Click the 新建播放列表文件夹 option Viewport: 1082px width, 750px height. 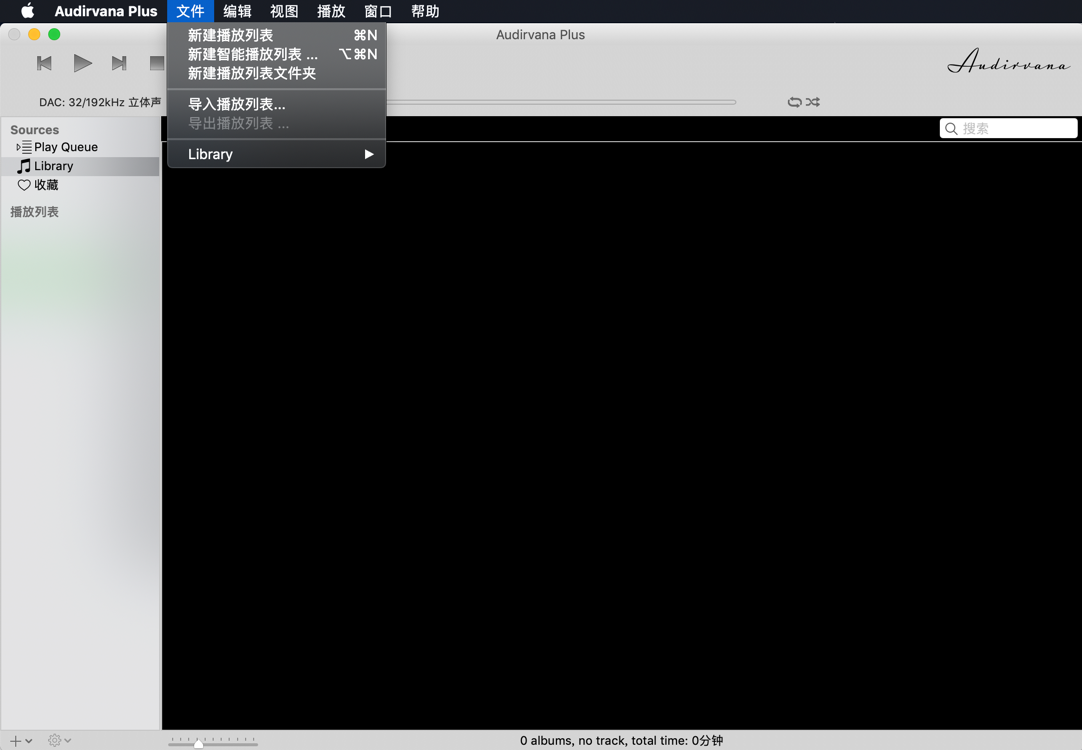pos(253,73)
